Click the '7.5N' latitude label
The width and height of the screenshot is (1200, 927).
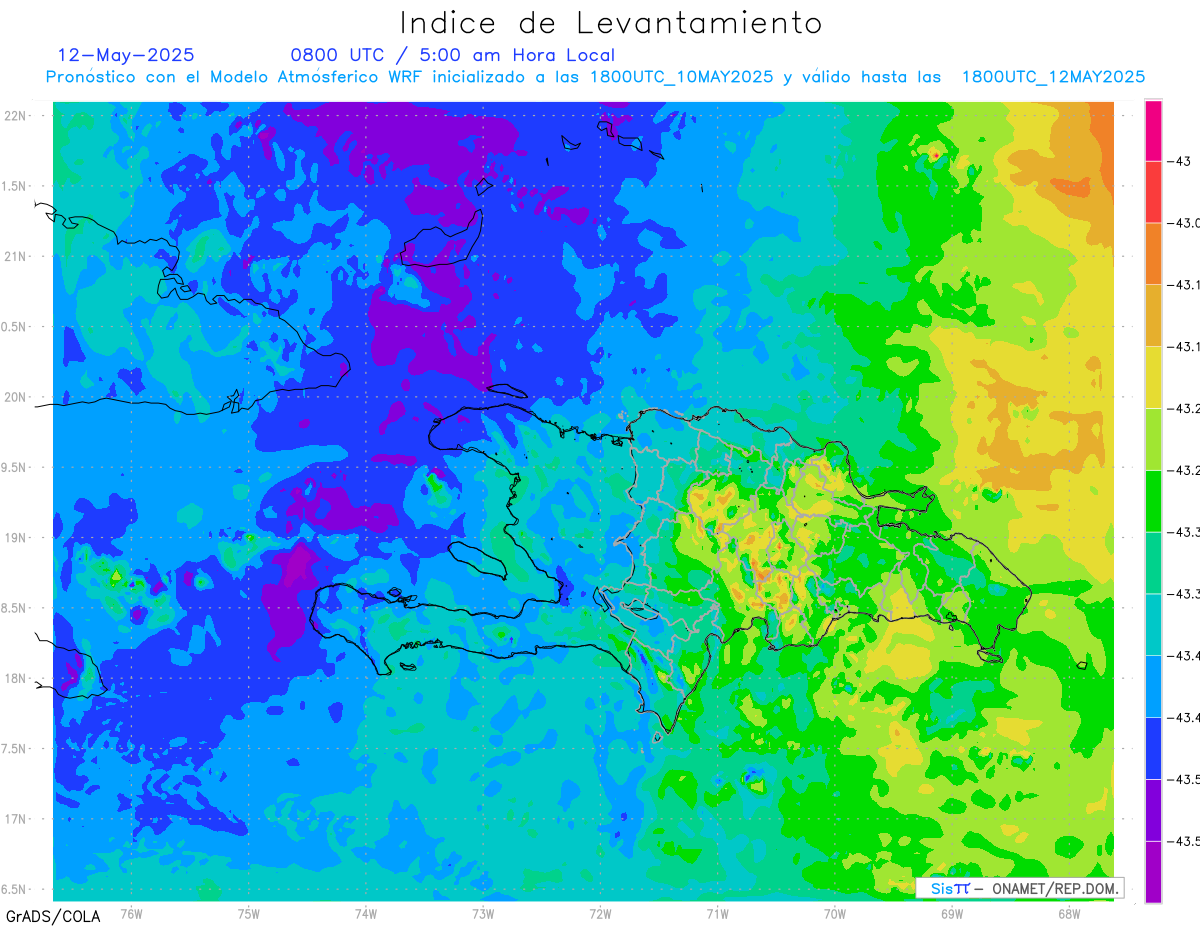pyautogui.click(x=16, y=749)
